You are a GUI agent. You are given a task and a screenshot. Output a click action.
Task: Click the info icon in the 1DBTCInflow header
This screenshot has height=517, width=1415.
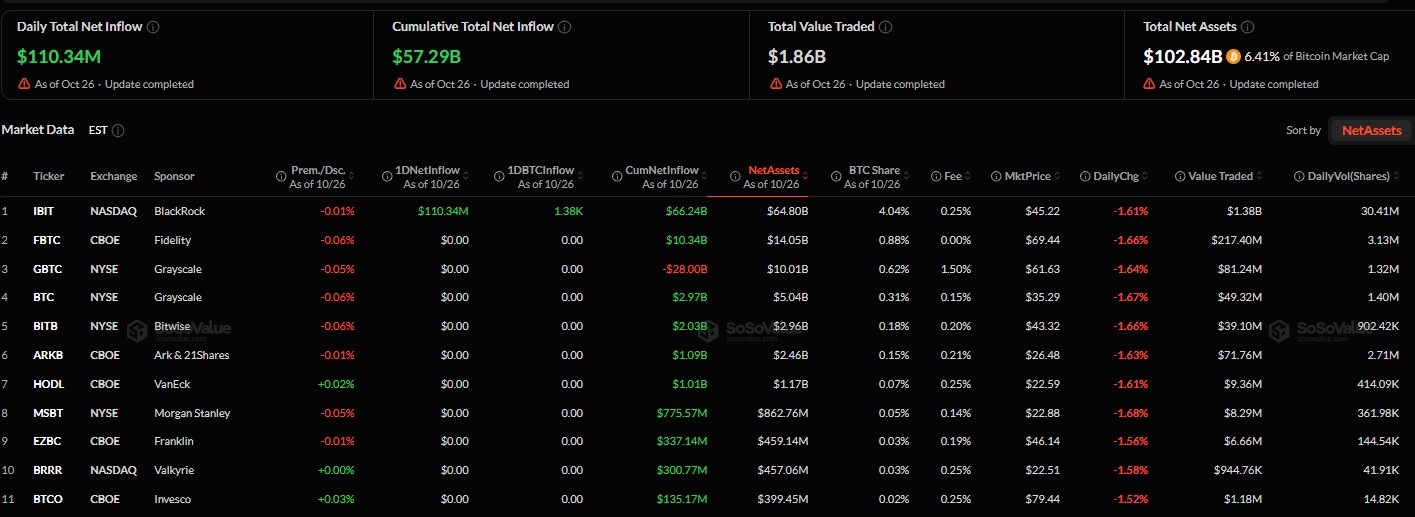[498, 176]
